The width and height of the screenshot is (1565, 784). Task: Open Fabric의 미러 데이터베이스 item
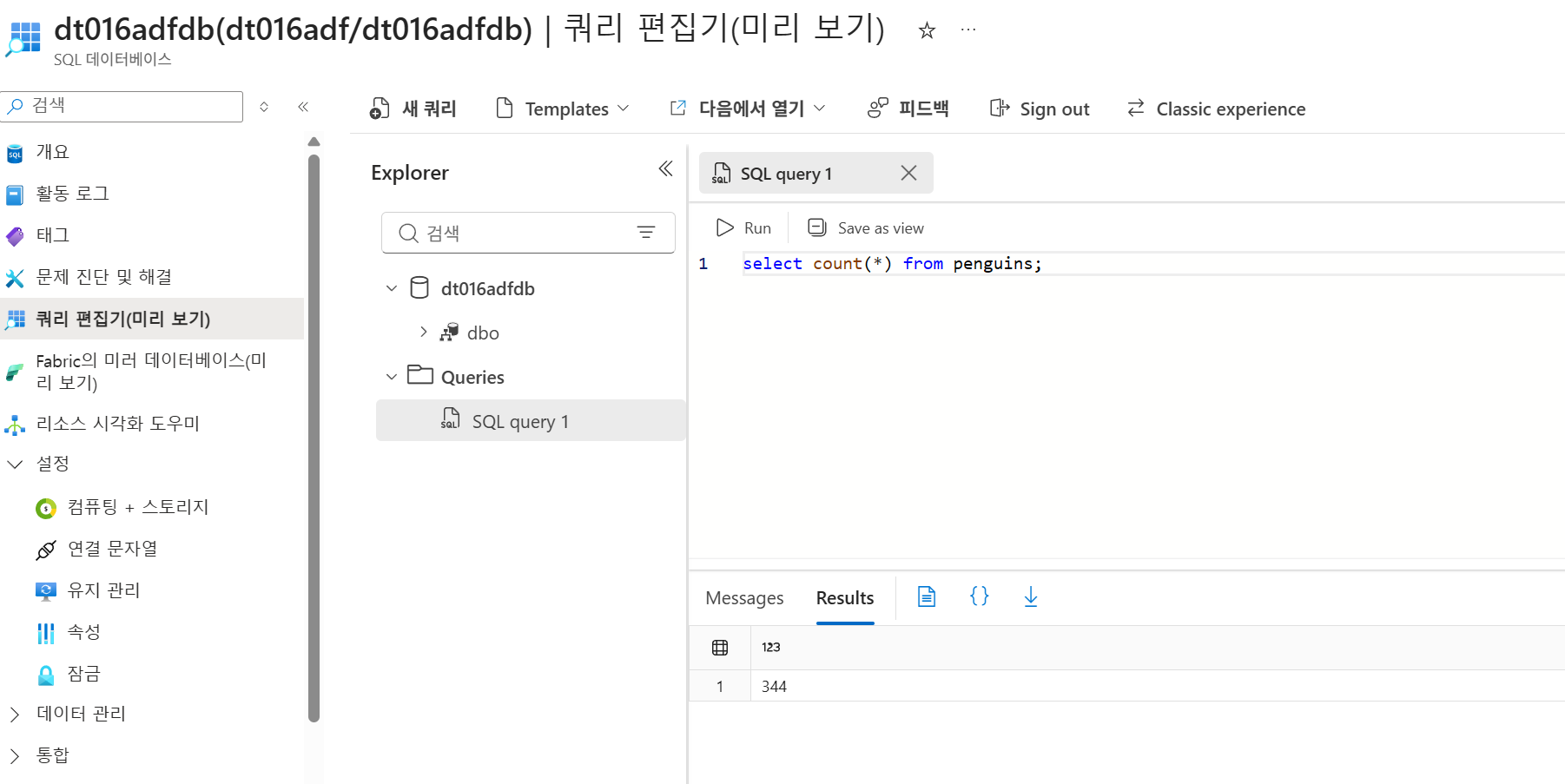(152, 371)
